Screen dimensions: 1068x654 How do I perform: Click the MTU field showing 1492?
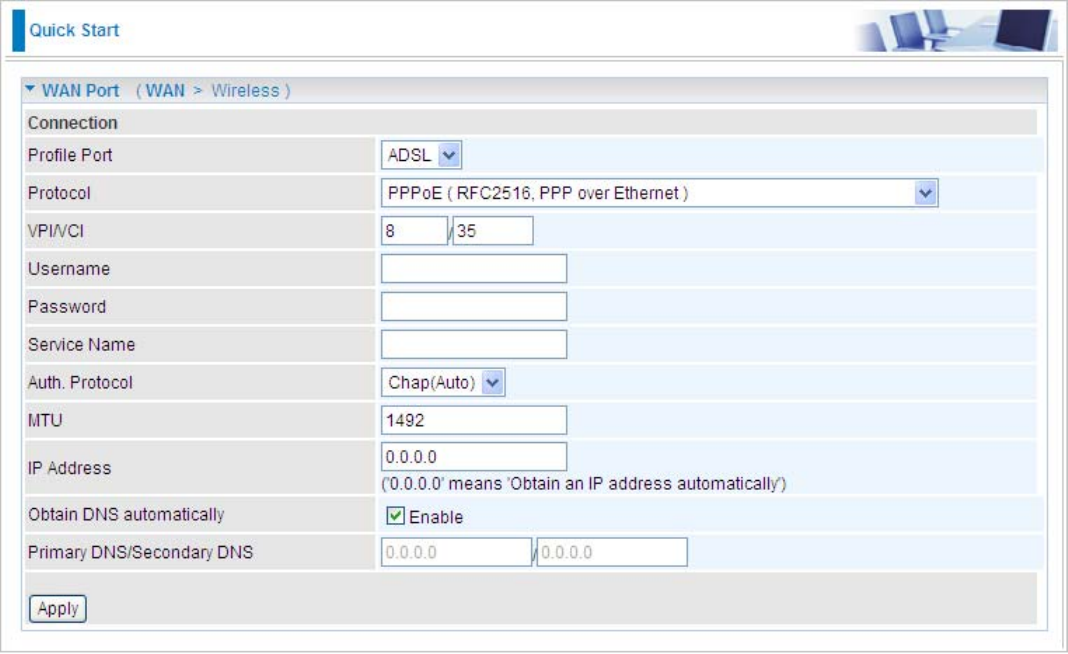pyautogui.click(x=474, y=420)
